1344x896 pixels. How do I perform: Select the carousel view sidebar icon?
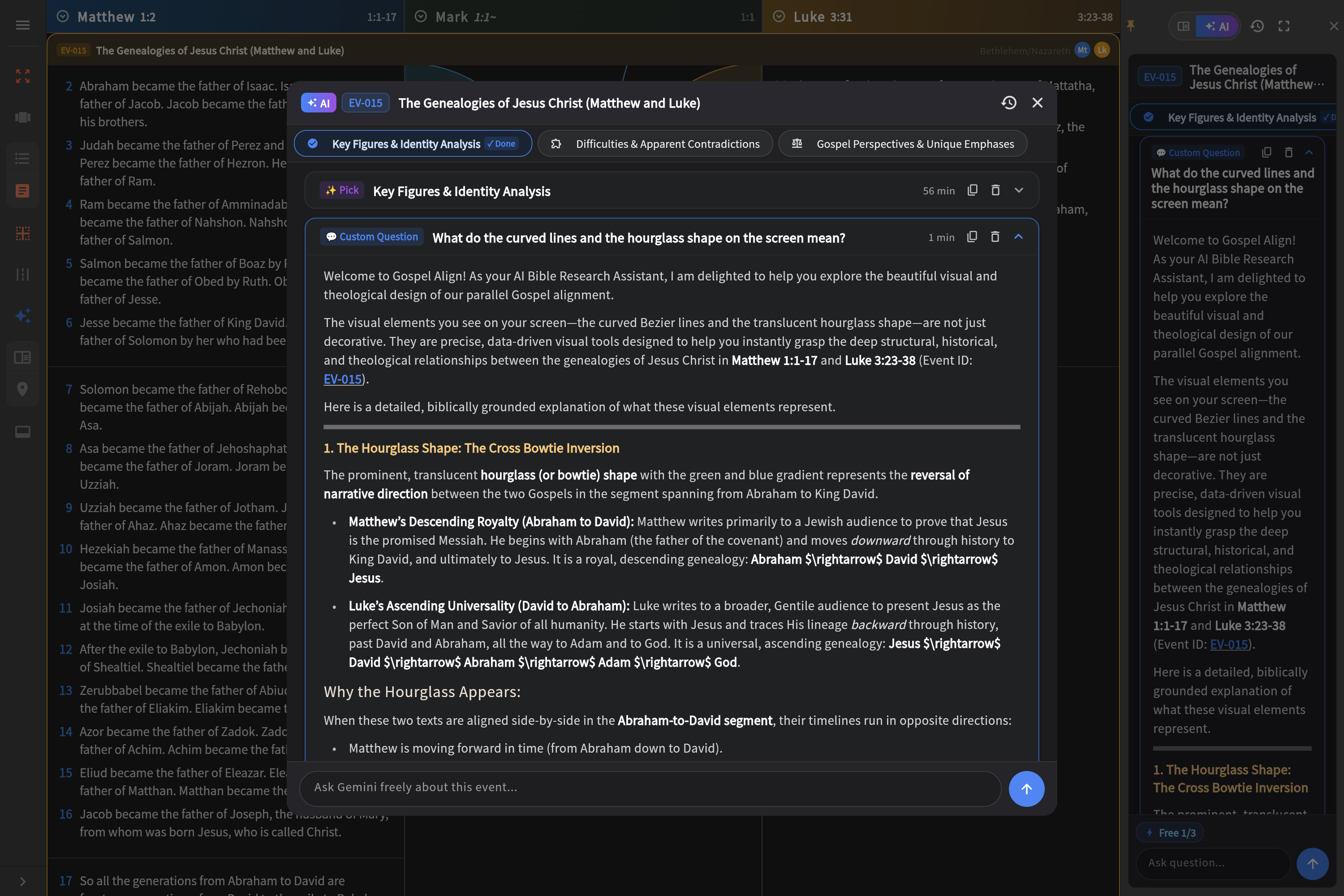tap(23, 117)
